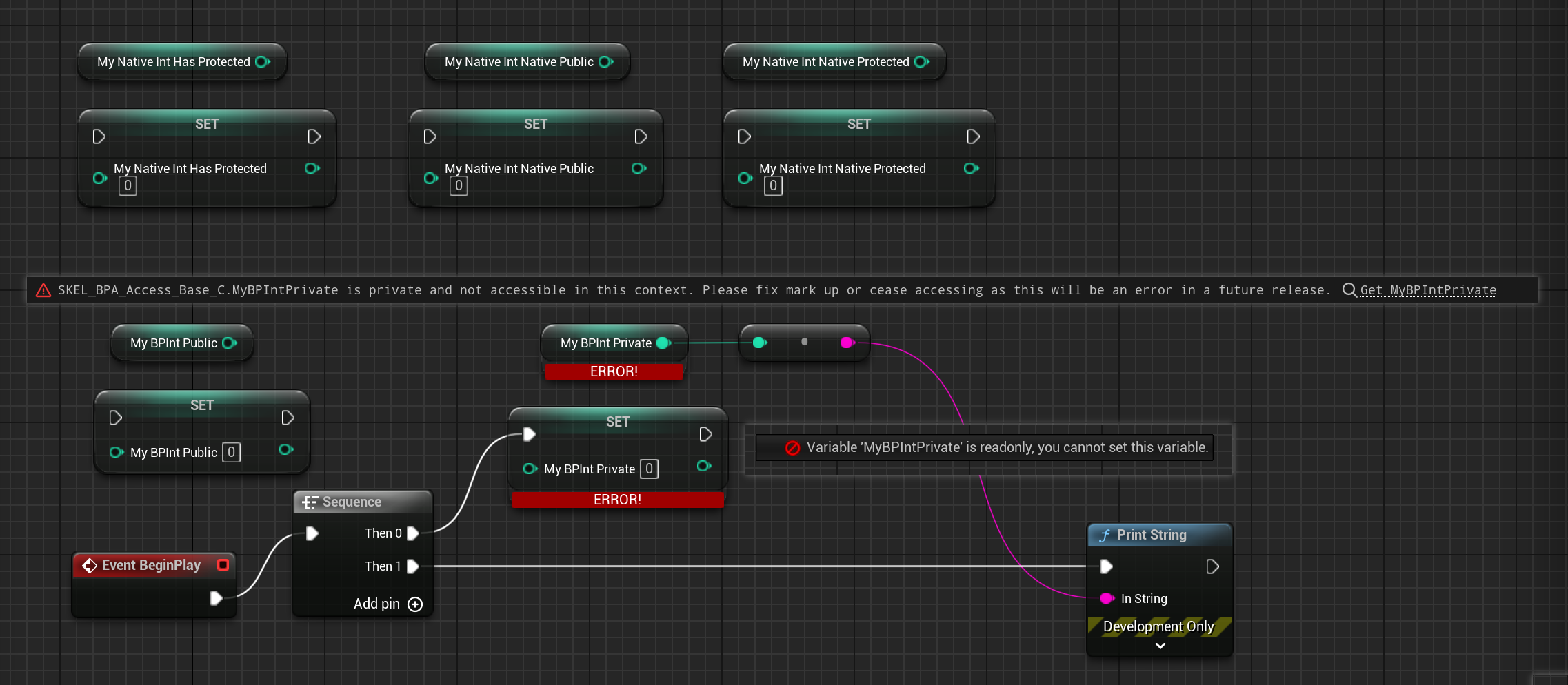
Task: Click the Event BeginPlay diamond icon
Action: click(x=90, y=566)
